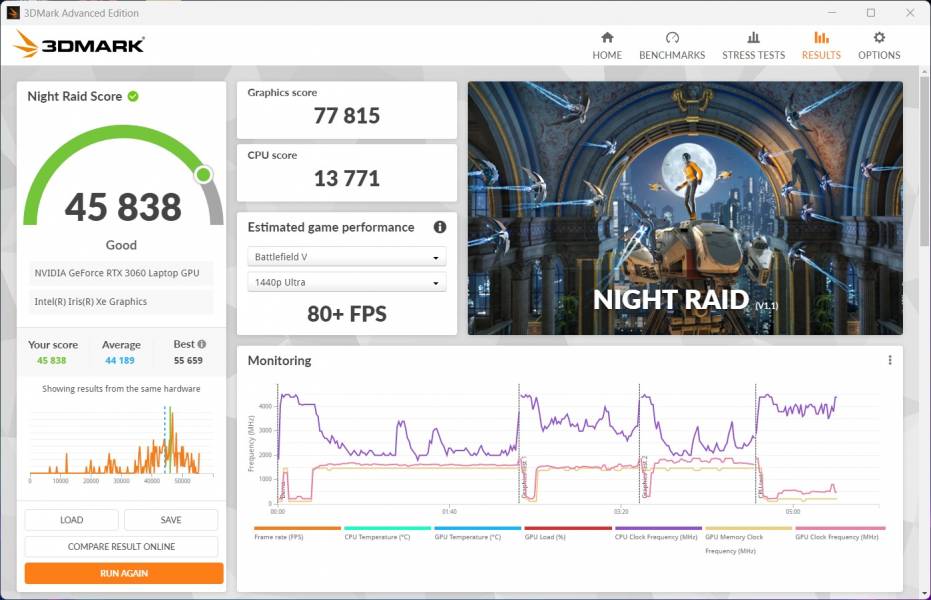931x600 pixels.
Task: Click the 05:00 time marker on chart
Action: coord(793,512)
